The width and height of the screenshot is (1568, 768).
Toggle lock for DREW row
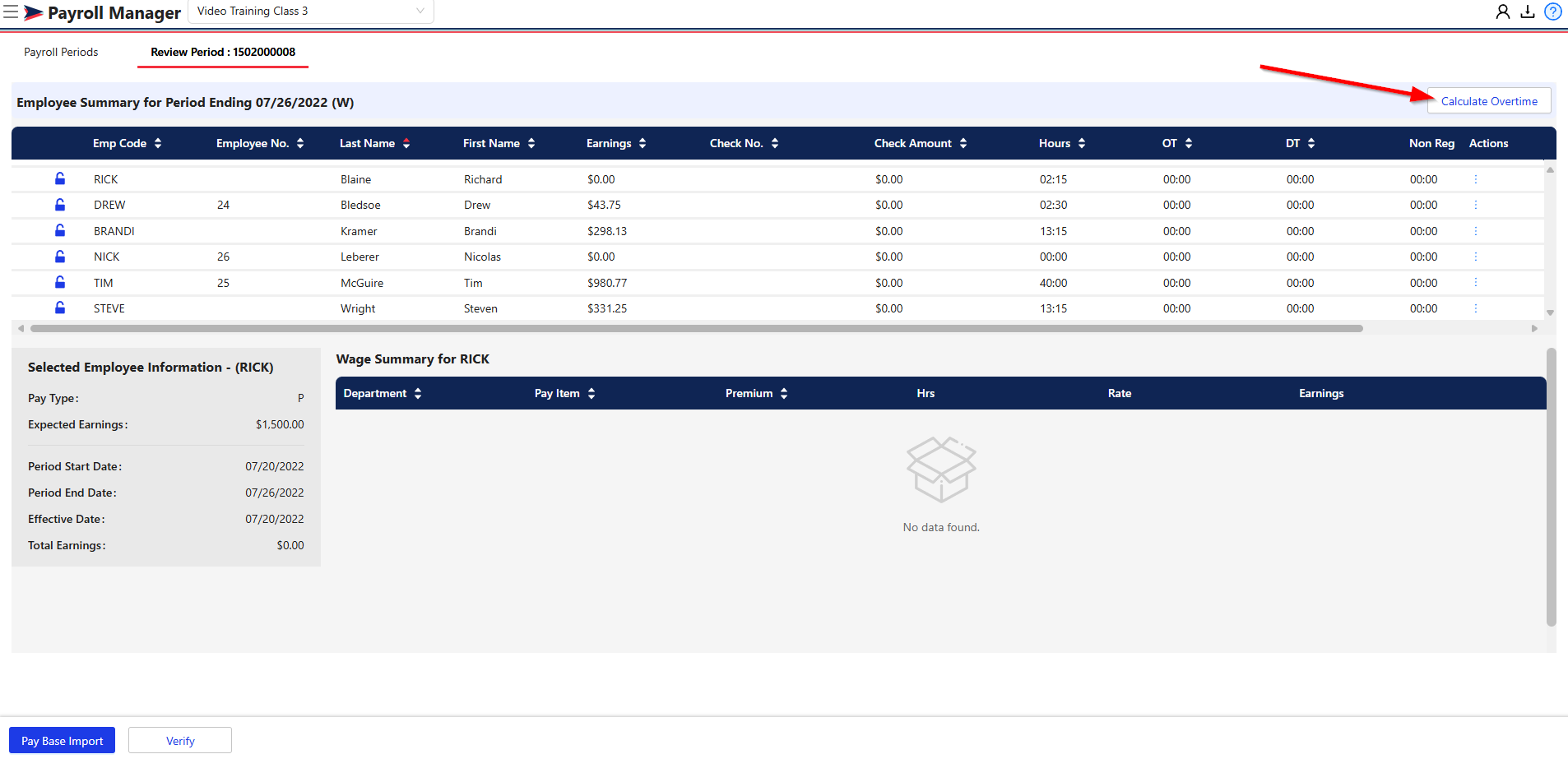60,205
